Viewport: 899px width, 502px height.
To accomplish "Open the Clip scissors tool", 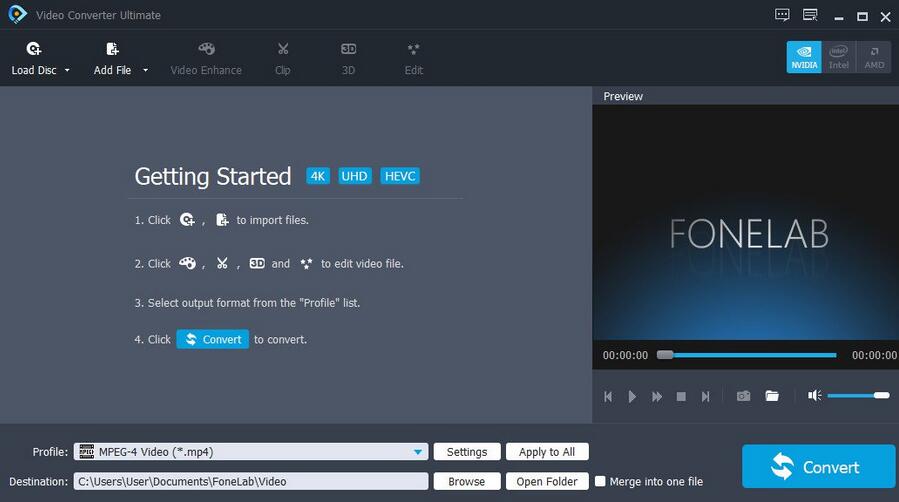I will (x=283, y=59).
